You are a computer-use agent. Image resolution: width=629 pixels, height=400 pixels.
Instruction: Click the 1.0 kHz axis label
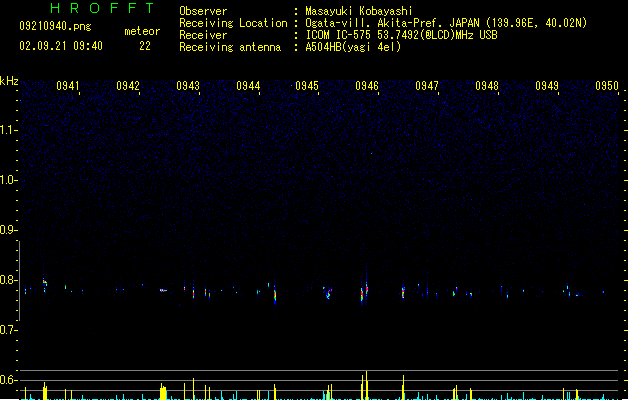click(x=8, y=180)
